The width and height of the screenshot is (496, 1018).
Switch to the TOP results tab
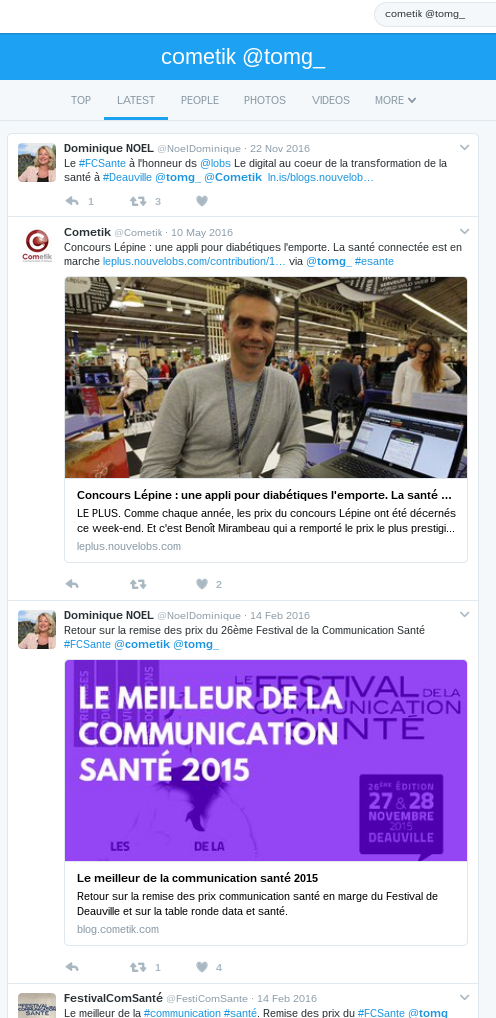click(x=81, y=100)
